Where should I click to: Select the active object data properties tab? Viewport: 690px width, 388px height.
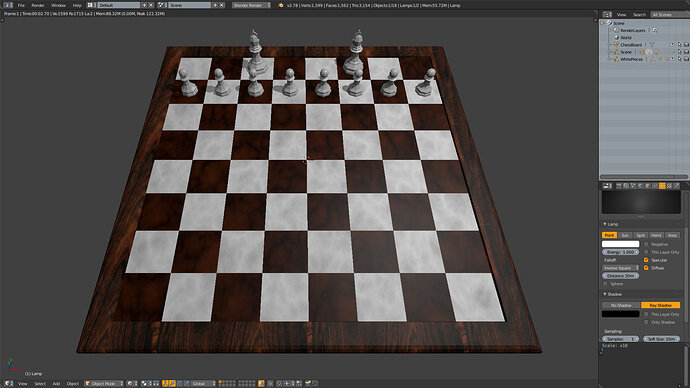(662, 186)
